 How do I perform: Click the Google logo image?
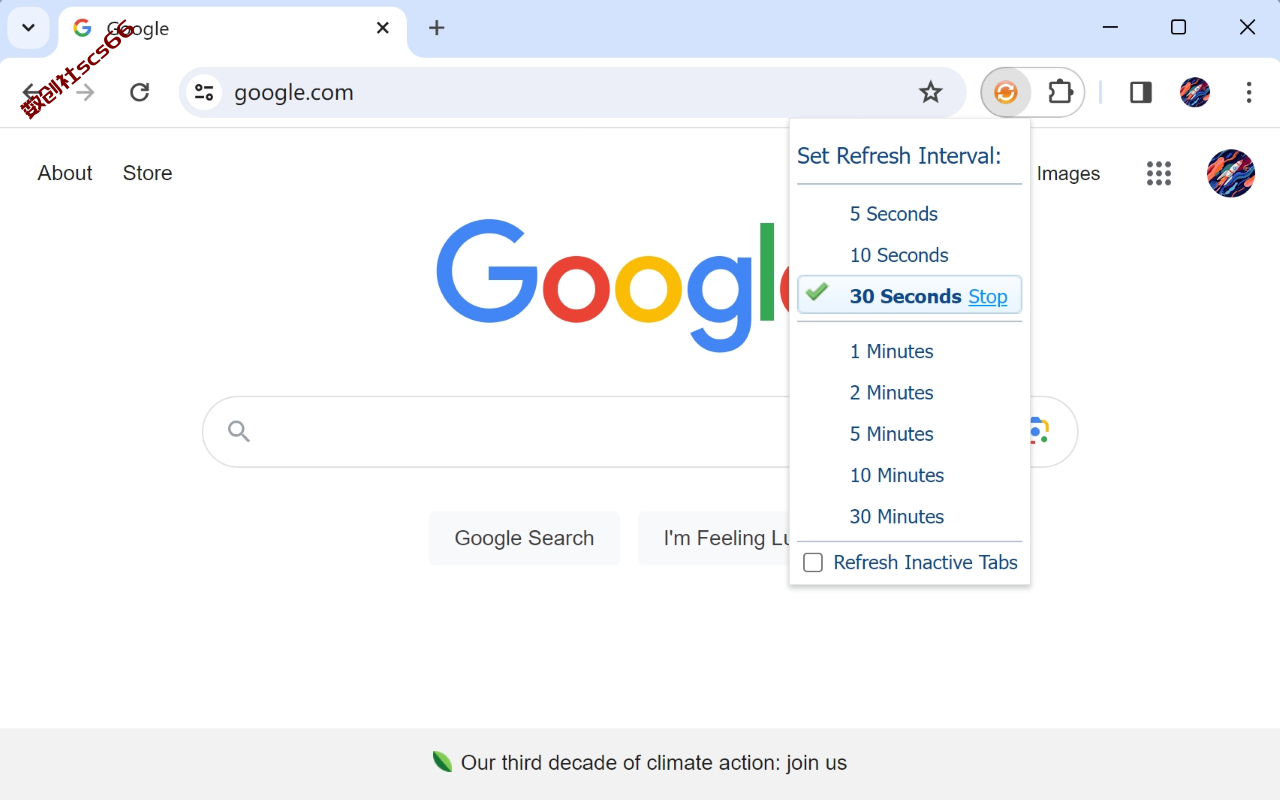tap(612, 285)
